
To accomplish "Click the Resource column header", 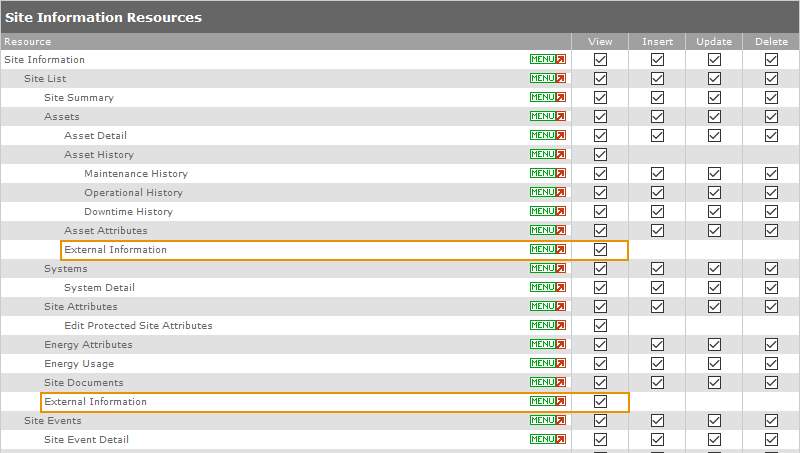I will pos(28,42).
